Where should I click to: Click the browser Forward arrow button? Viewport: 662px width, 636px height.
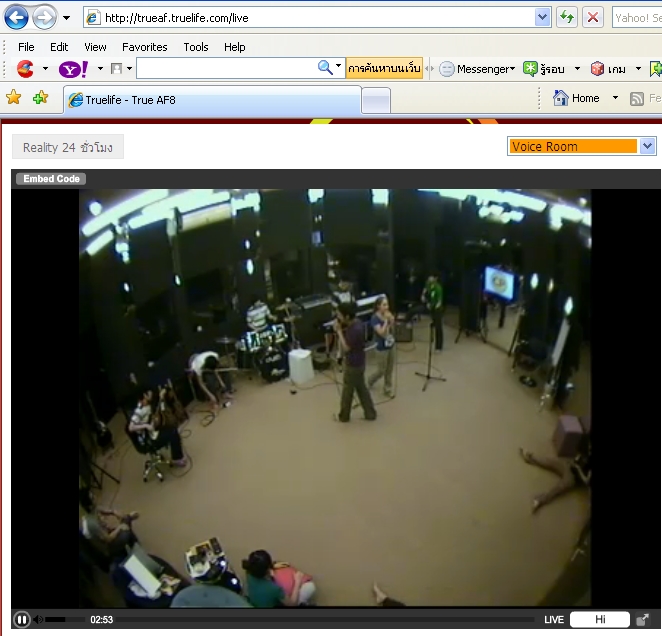(x=44, y=18)
